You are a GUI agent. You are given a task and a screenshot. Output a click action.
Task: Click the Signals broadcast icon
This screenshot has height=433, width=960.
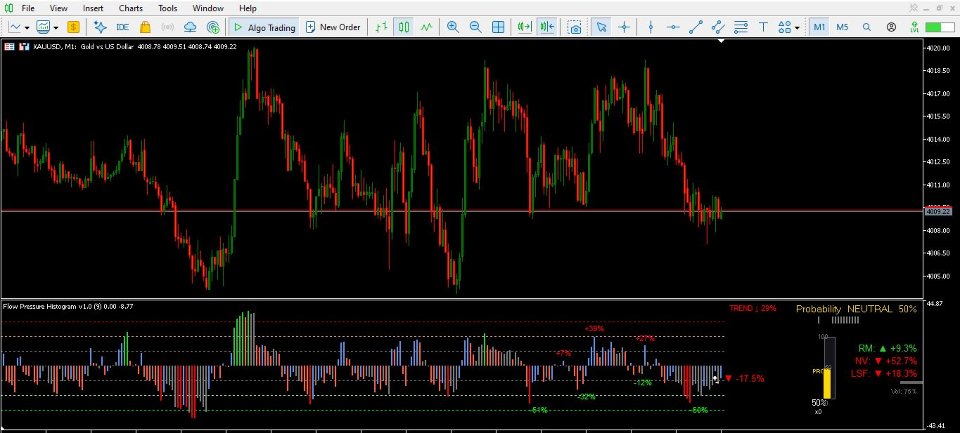(168, 28)
